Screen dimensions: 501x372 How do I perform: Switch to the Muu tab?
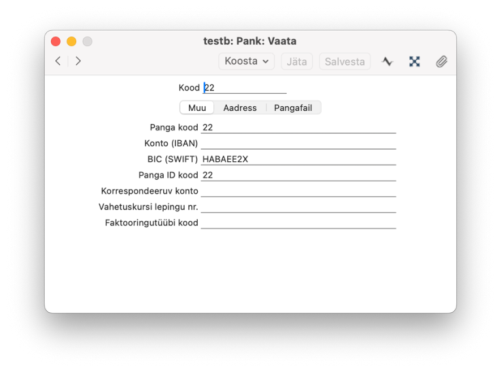tap(197, 108)
